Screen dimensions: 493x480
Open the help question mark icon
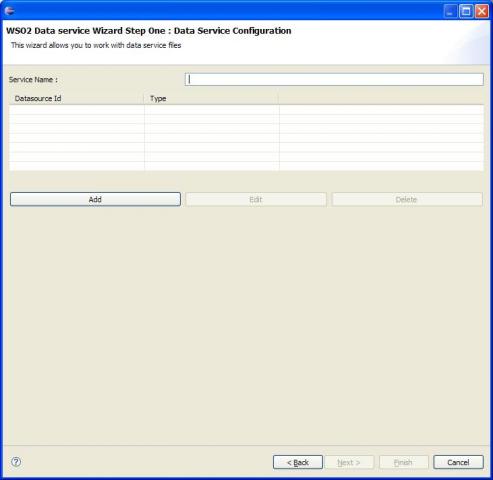point(16,462)
